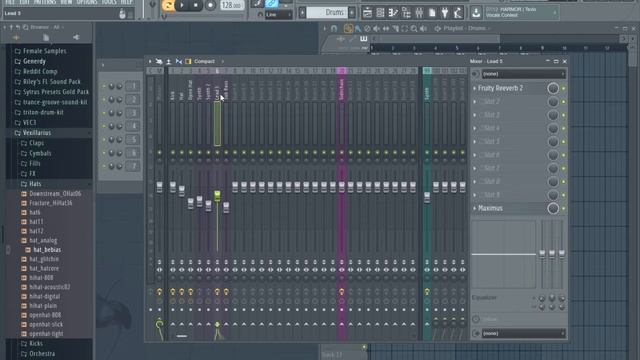Open the PATTERNS menu

click(45, 2)
